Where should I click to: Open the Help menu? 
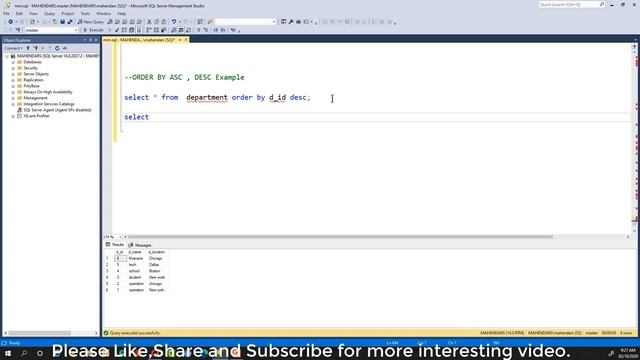[x=122, y=13]
